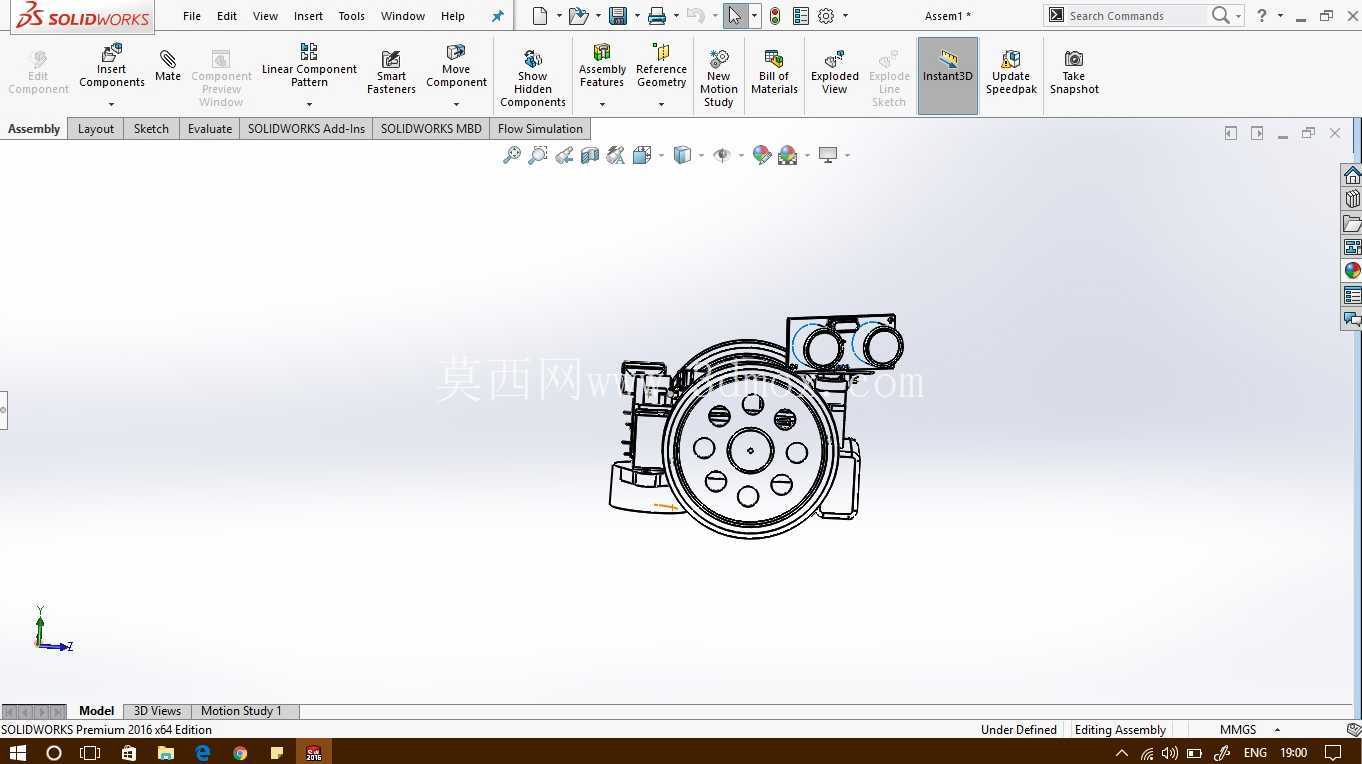This screenshot has height=764, width=1362.
Task: Open the Appearances task pane tab
Action: 1352,271
